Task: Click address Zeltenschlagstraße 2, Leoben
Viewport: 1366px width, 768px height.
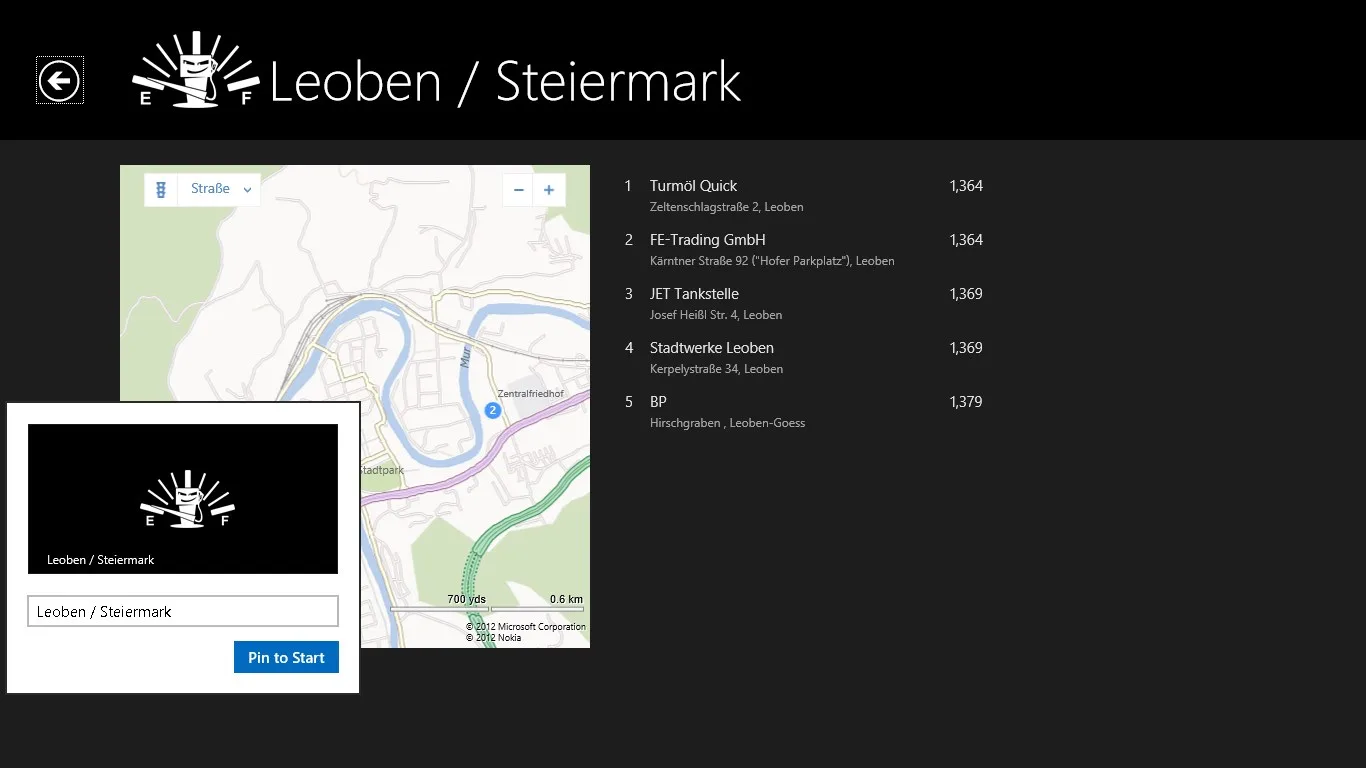Action: (x=726, y=207)
